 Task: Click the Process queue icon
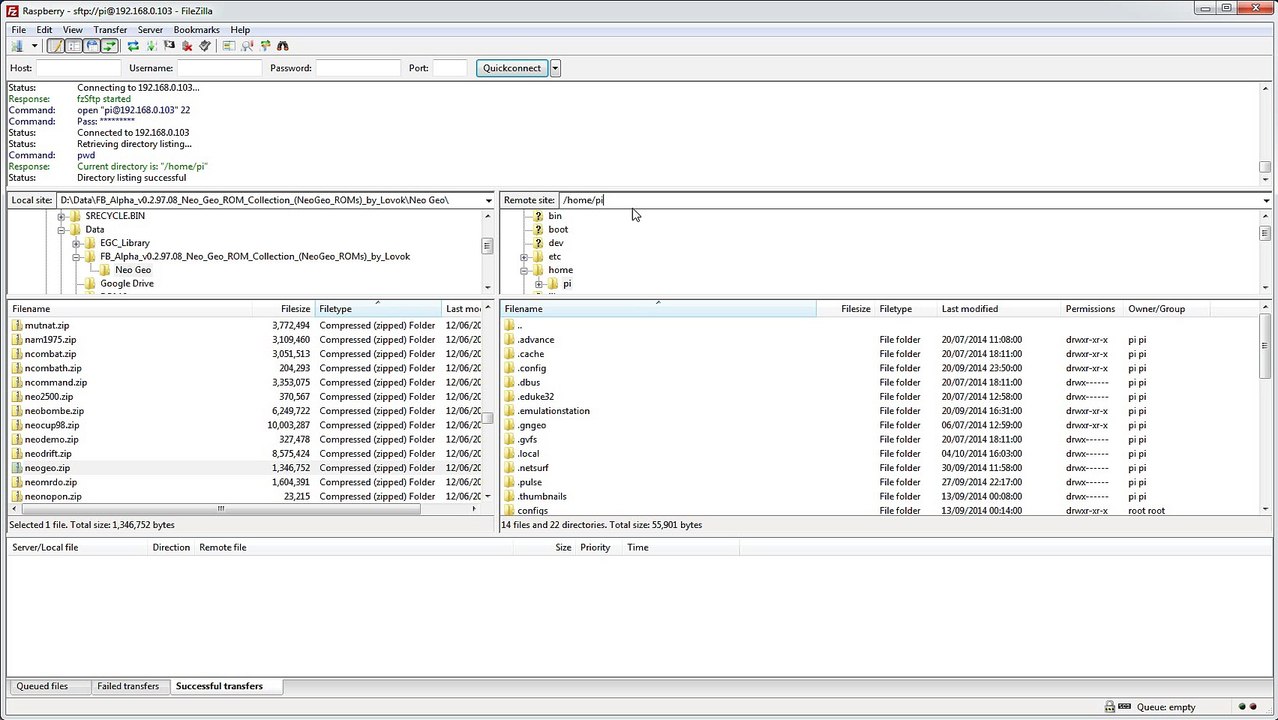[x=151, y=46]
